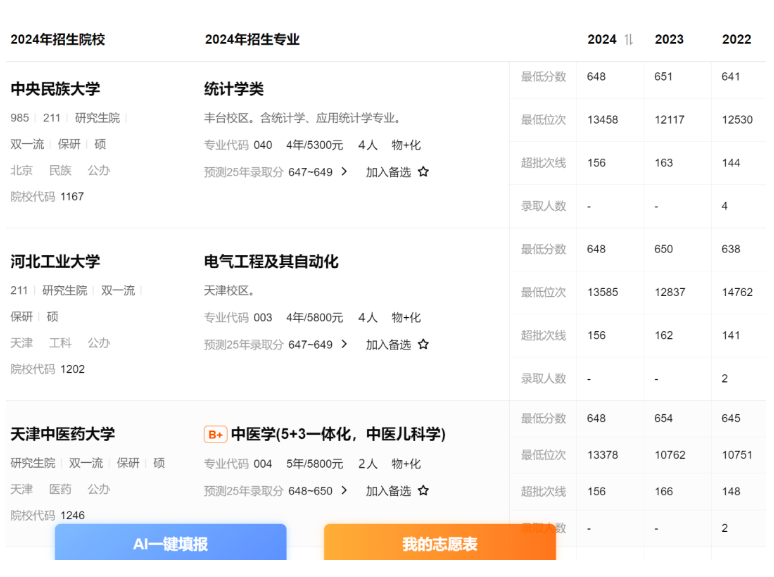Click the 2024年招生院校 header

58,39
